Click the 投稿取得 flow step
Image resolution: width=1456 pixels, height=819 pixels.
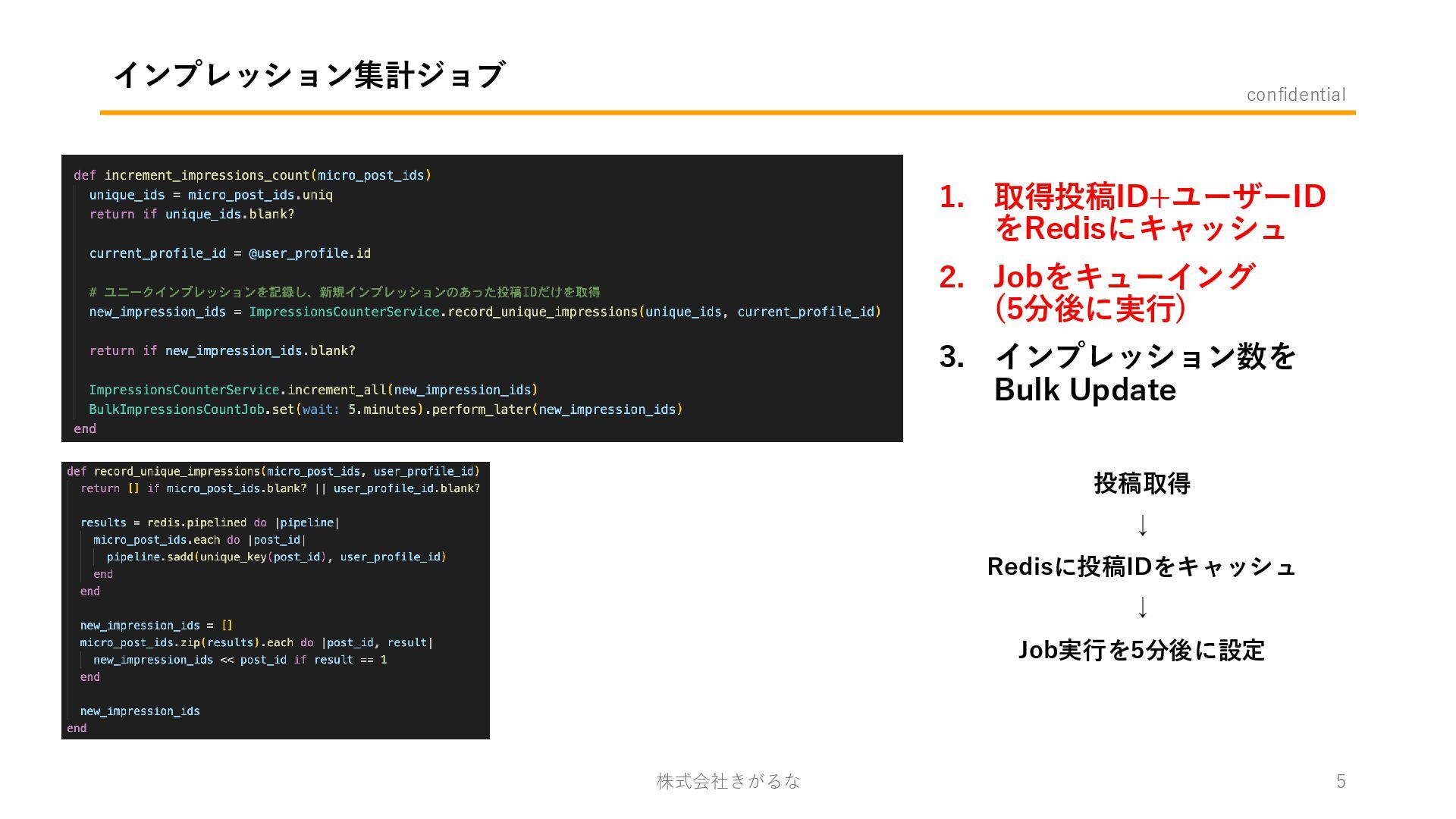(1142, 483)
